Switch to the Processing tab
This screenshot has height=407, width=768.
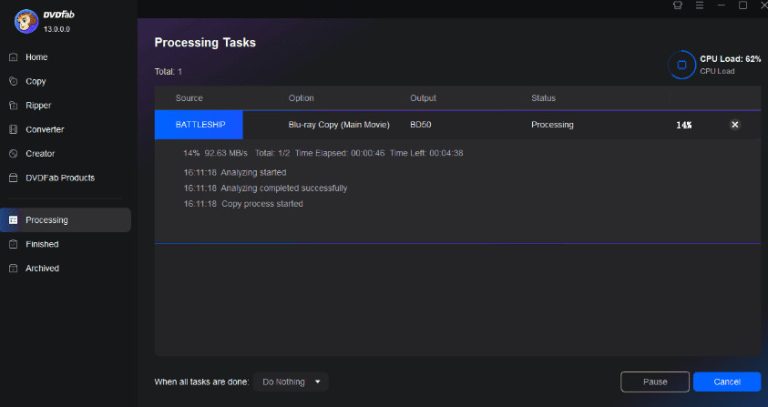point(46,220)
